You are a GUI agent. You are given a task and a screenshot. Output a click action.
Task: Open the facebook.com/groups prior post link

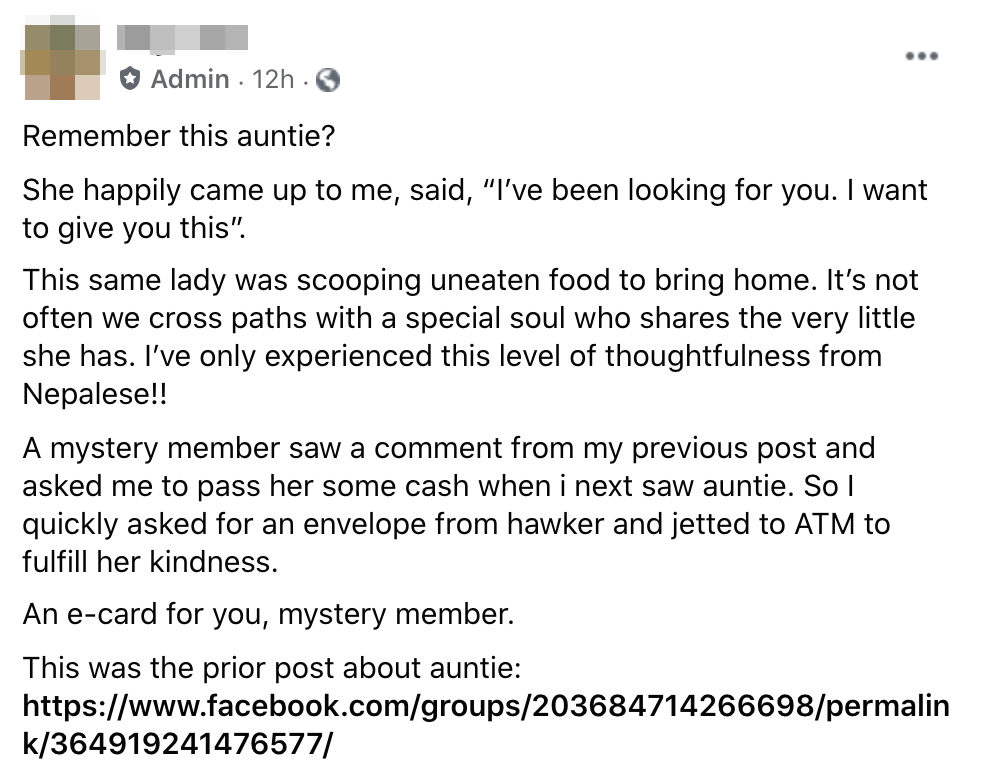coord(485,708)
